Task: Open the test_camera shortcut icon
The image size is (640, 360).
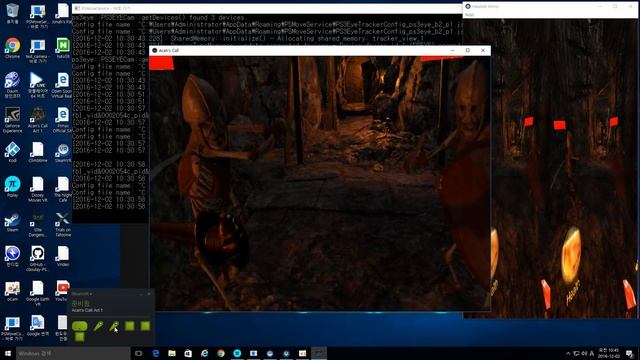Action: pyautogui.click(x=38, y=51)
